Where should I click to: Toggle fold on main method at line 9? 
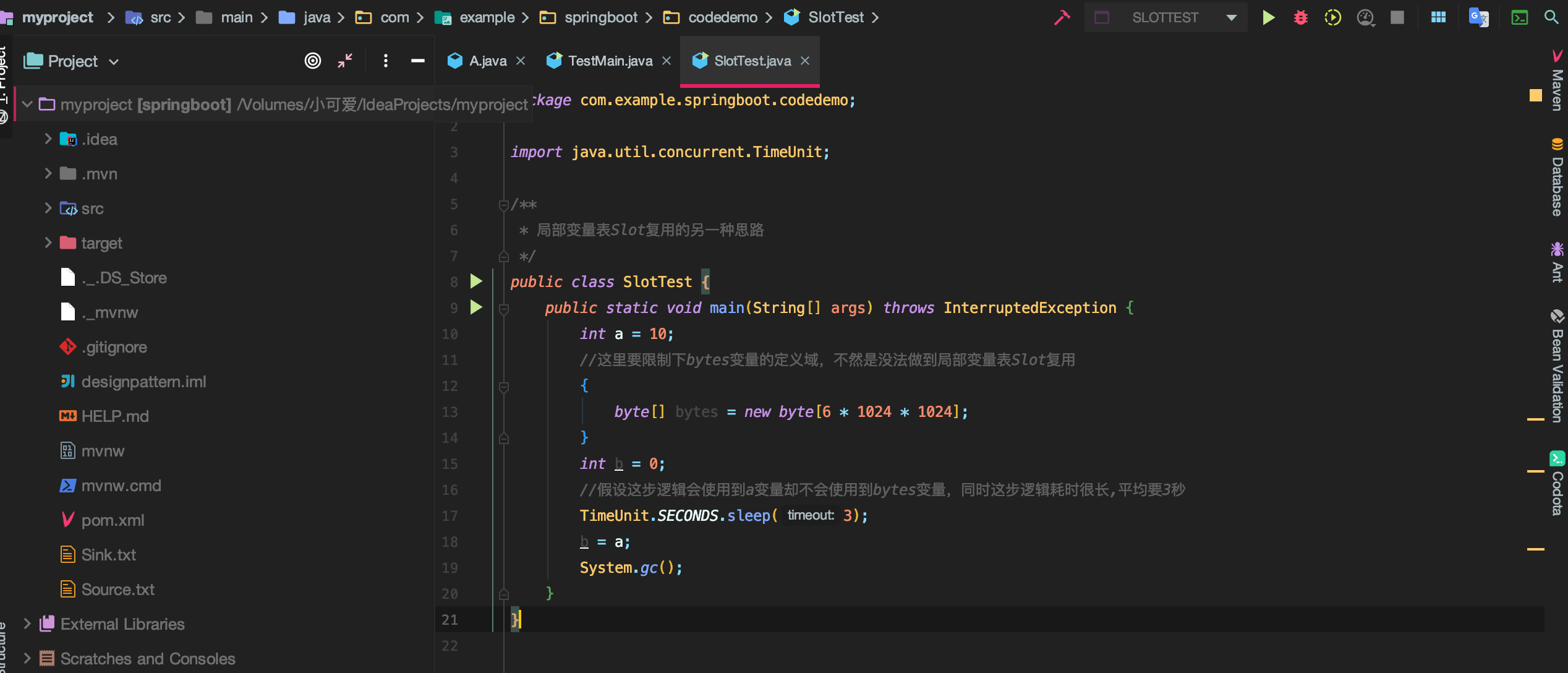(504, 308)
